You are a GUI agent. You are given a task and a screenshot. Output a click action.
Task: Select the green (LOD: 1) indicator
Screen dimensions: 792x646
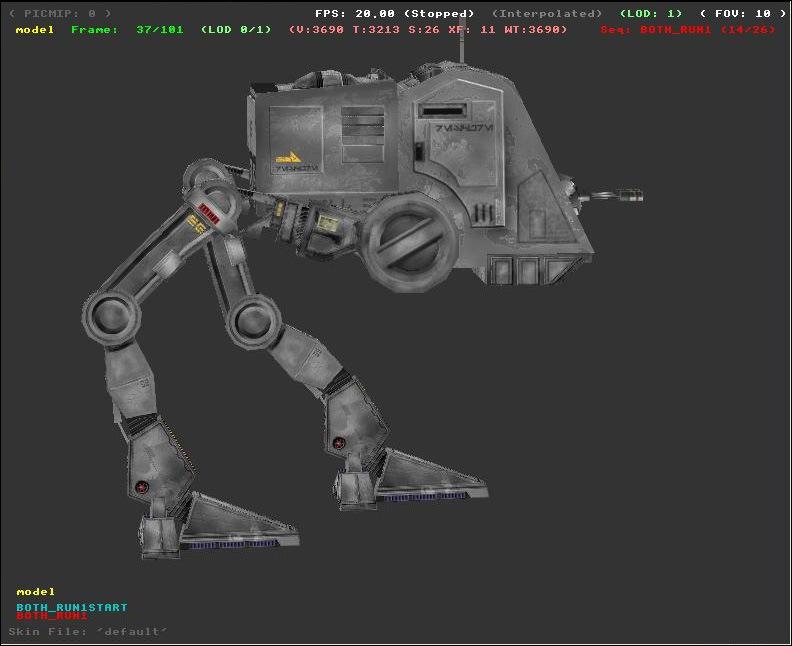(650, 14)
